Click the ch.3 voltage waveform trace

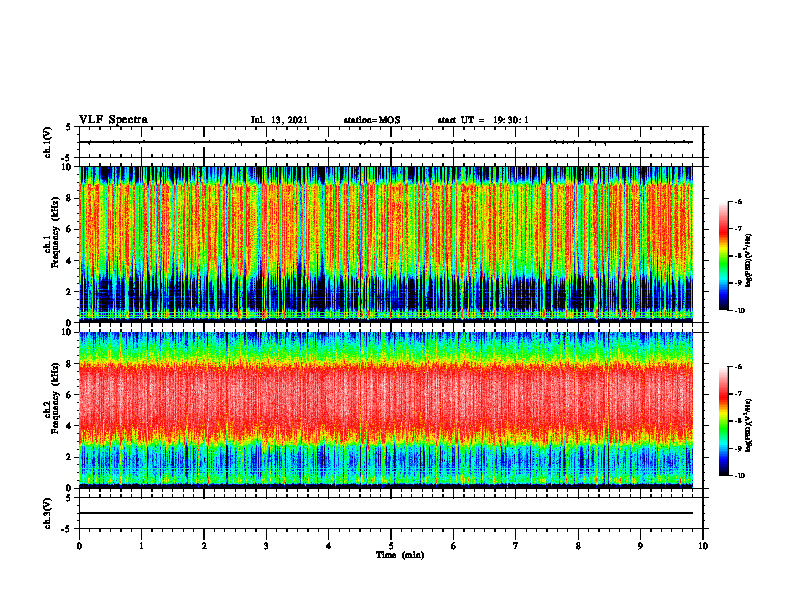[x=386, y=513]
